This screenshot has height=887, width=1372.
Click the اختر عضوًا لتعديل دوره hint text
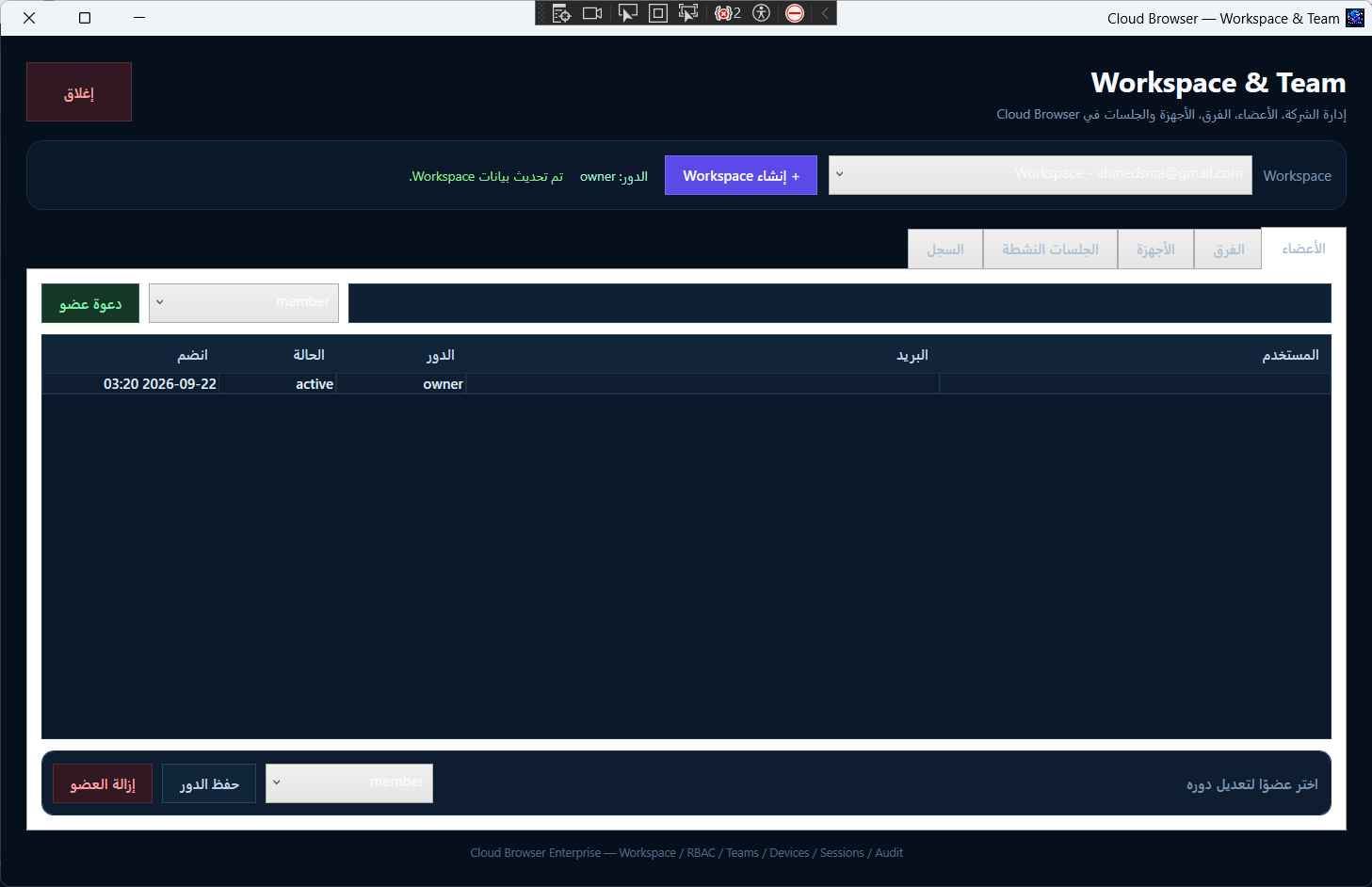pyautogui.click(x=1251, y=783)
